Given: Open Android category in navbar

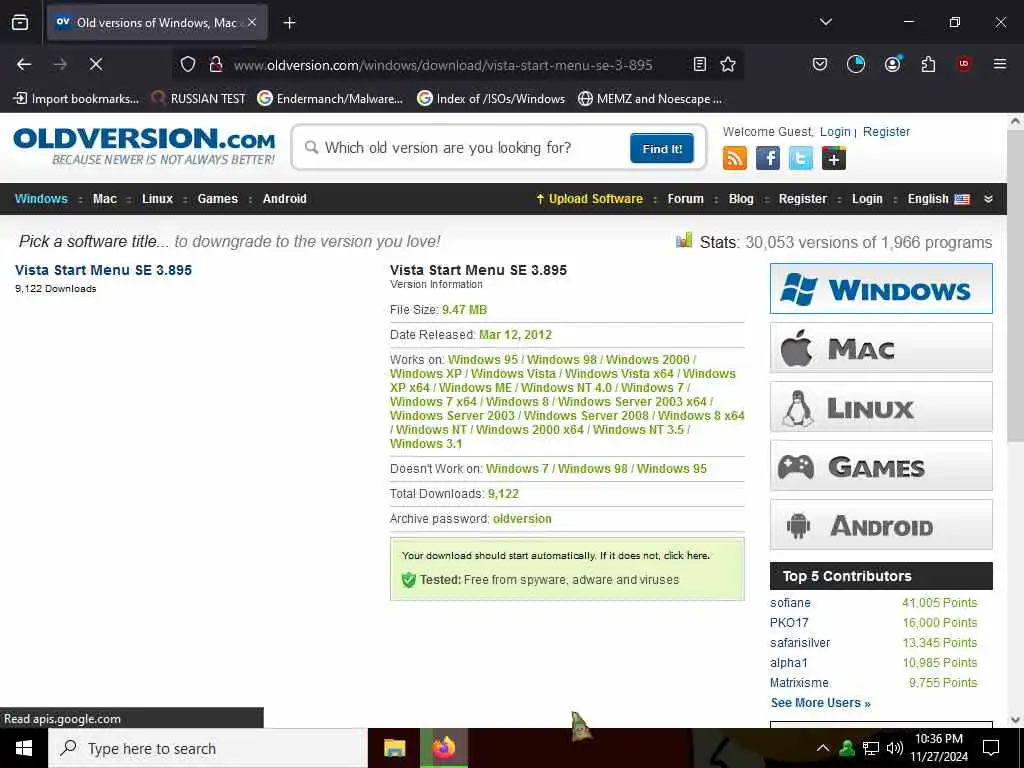Looking at the screenshot, I should point(284,199).
